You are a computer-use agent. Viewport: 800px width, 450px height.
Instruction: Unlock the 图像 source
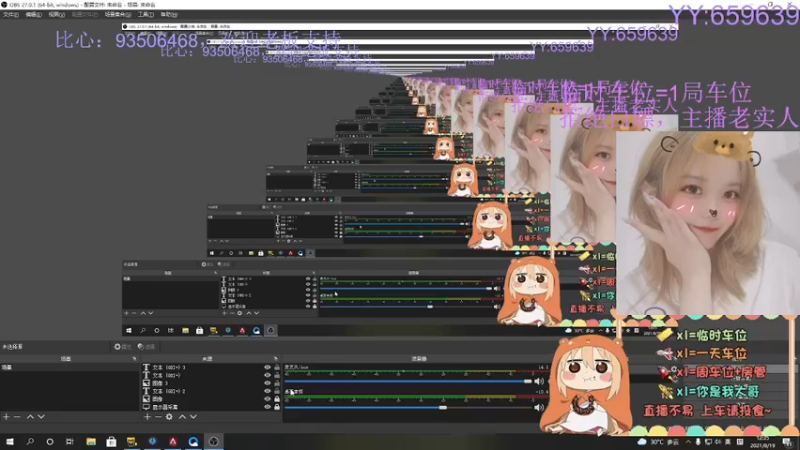277,399
